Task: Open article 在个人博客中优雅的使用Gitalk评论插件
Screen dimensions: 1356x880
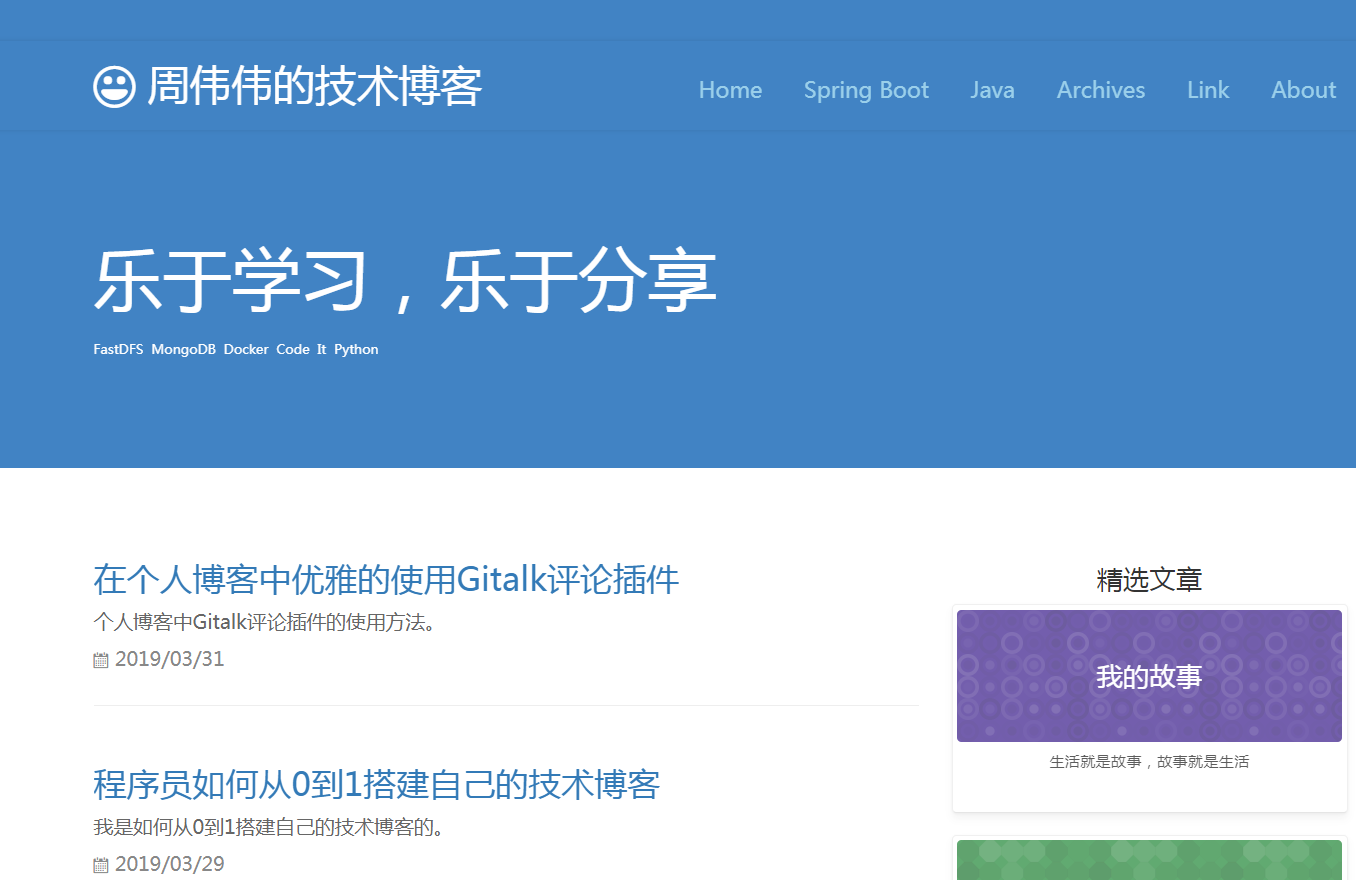Action: coord(386,579)
